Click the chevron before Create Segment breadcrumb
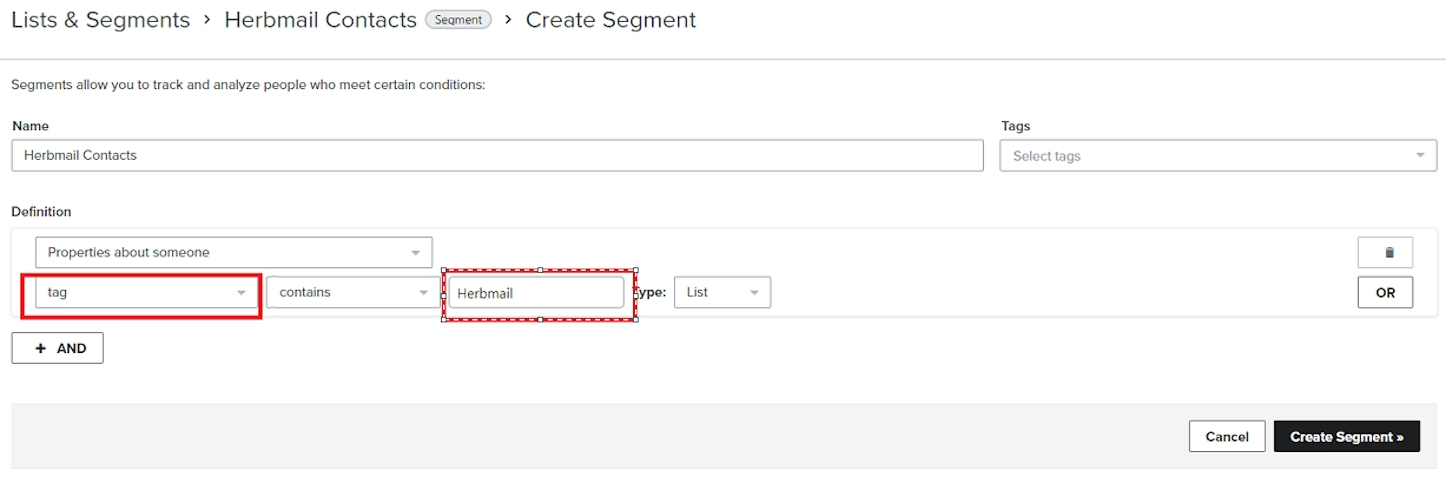The width and height of the screenshot is (1446, 497). pos(509,20)
